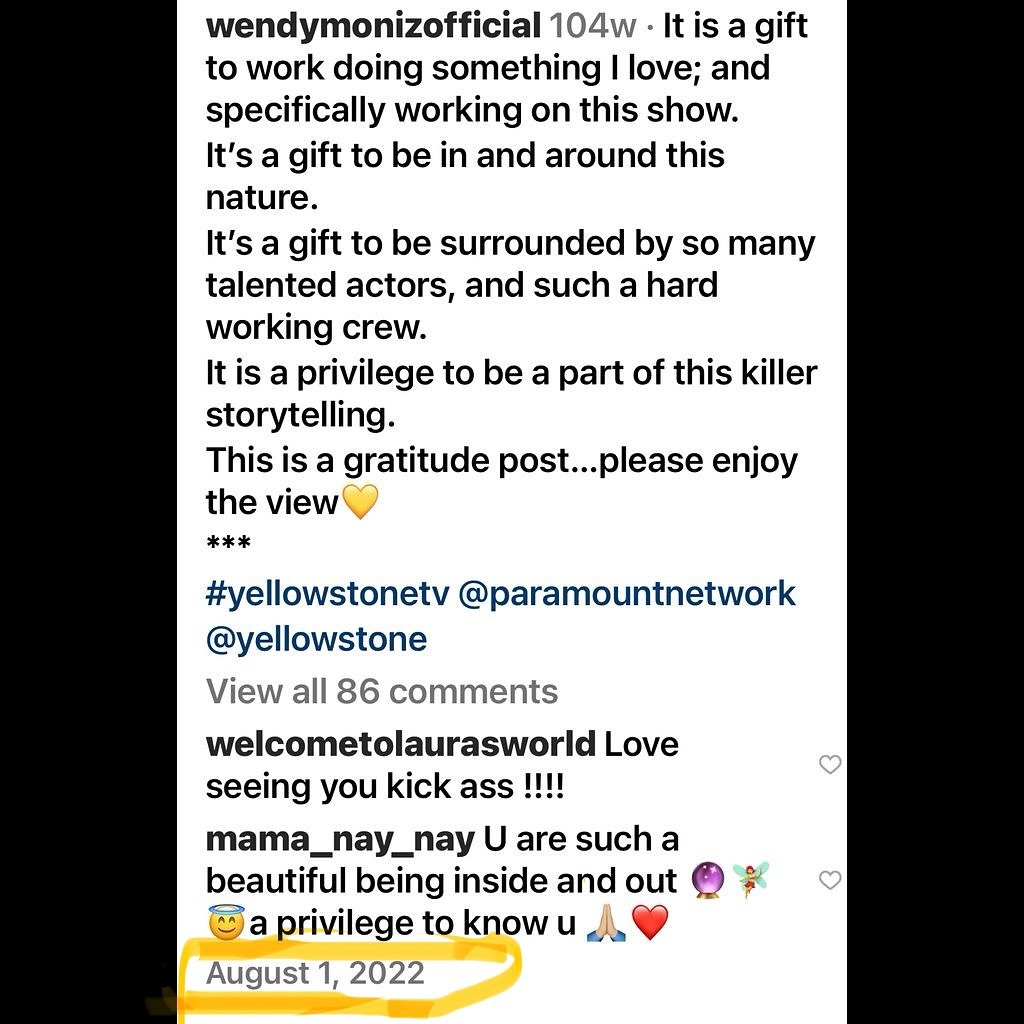Click the August 1, 2022 post date
1024x1024 pixels.
[315, 973]
